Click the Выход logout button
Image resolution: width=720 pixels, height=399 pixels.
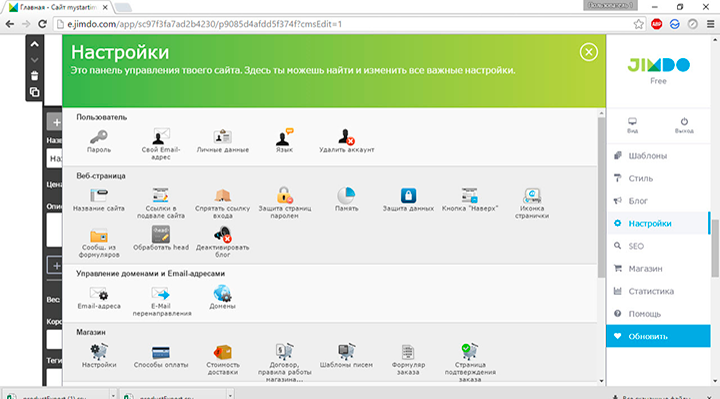coord(684,125)
